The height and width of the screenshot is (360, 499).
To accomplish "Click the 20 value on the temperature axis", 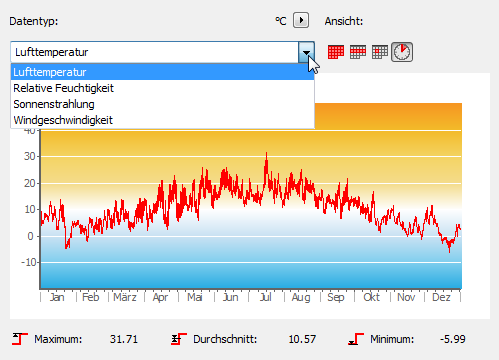I will pos(30,183).
